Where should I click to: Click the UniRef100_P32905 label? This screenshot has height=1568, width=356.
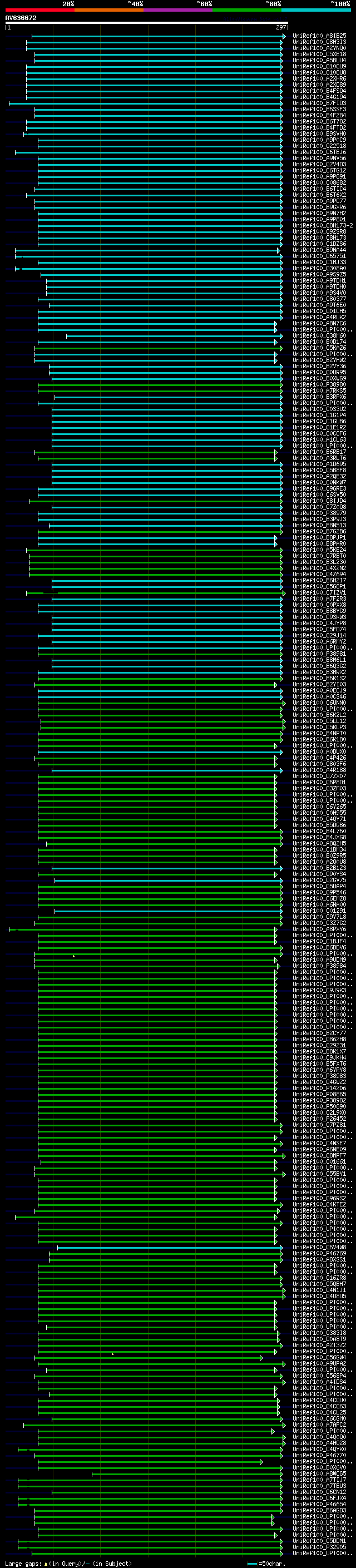click(319, 1547)
